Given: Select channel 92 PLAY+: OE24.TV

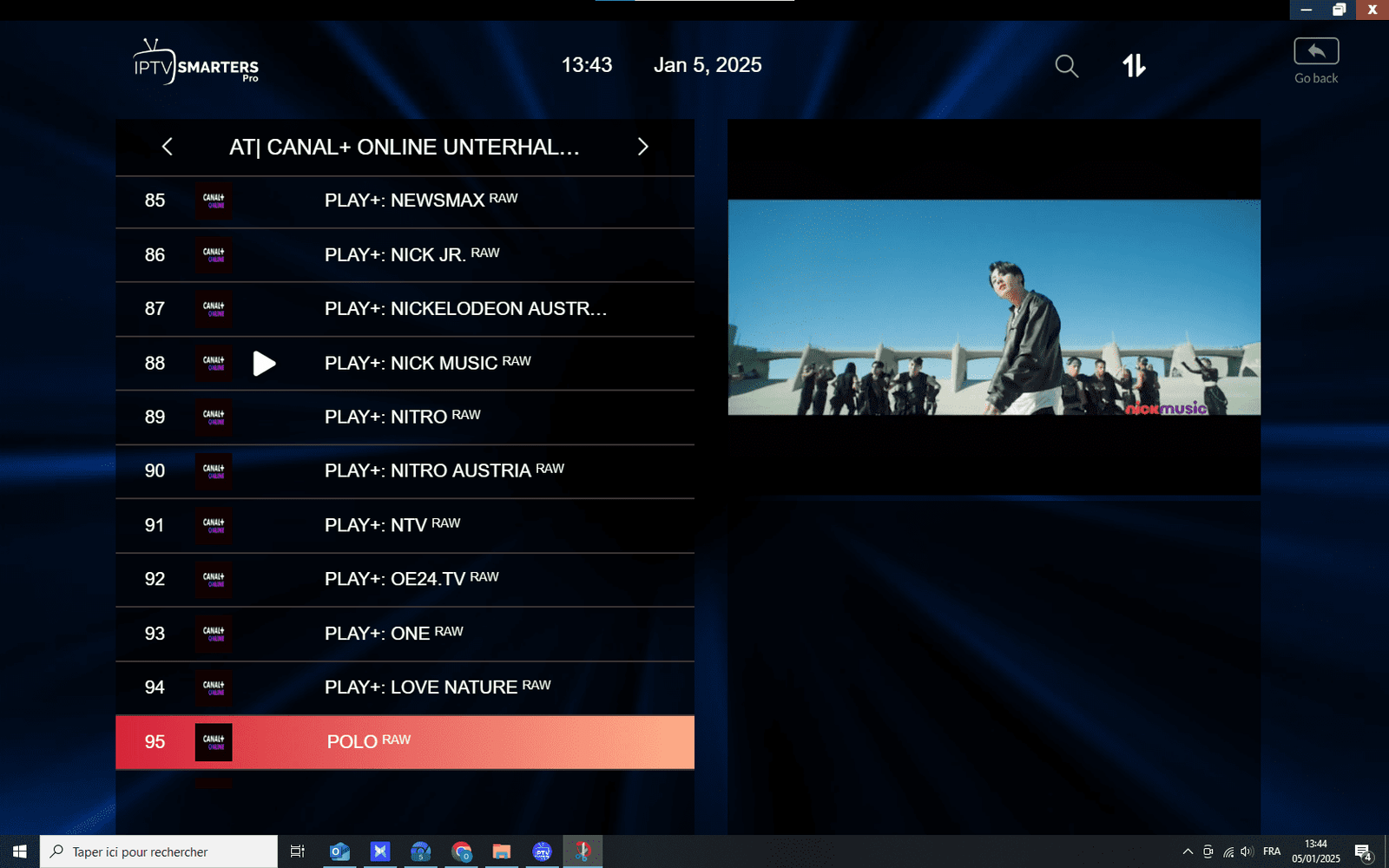Looking at the screenshot, I should point(405,580).
